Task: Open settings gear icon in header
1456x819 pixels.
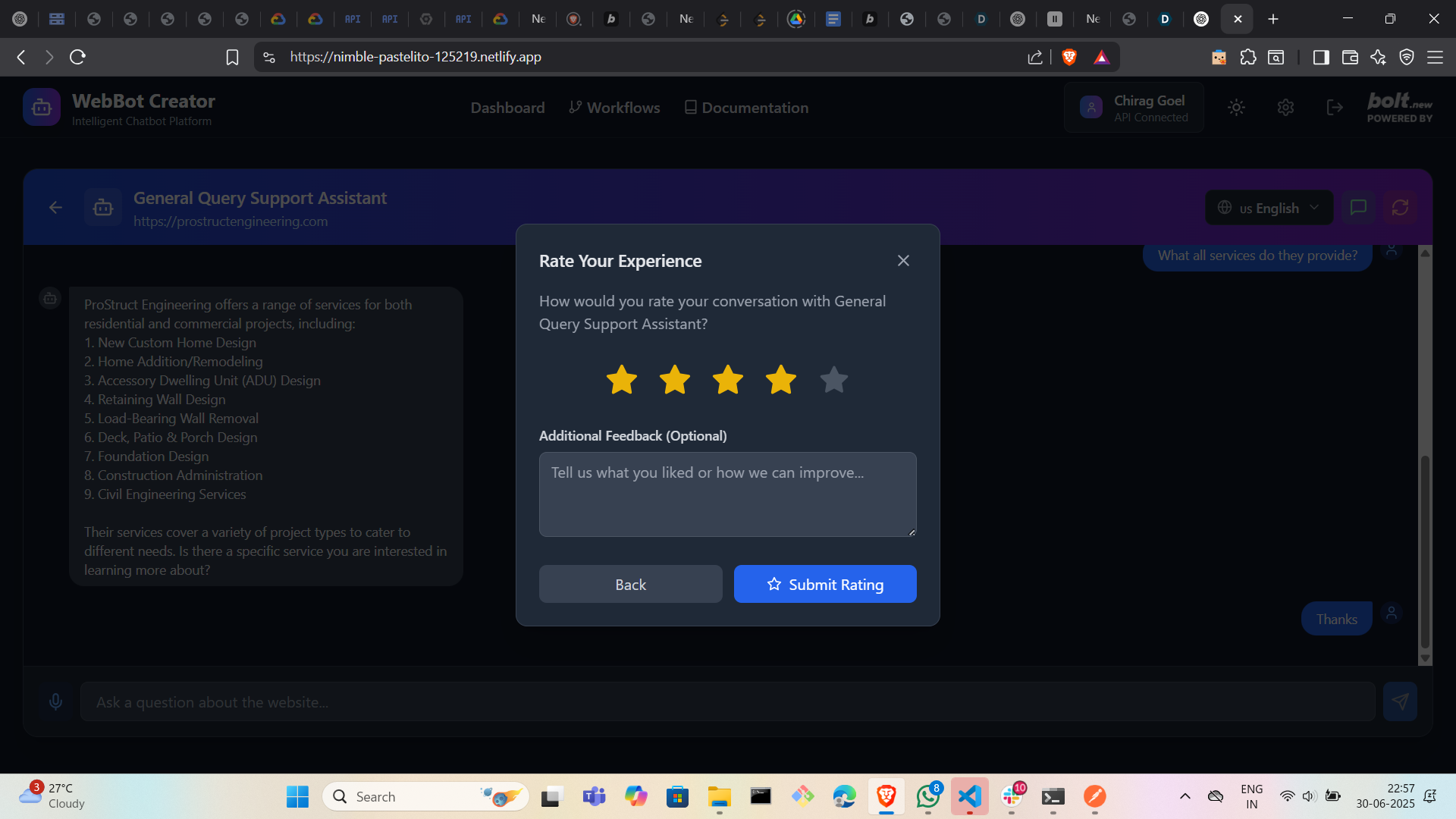Action: click(x=1285, y=108)
